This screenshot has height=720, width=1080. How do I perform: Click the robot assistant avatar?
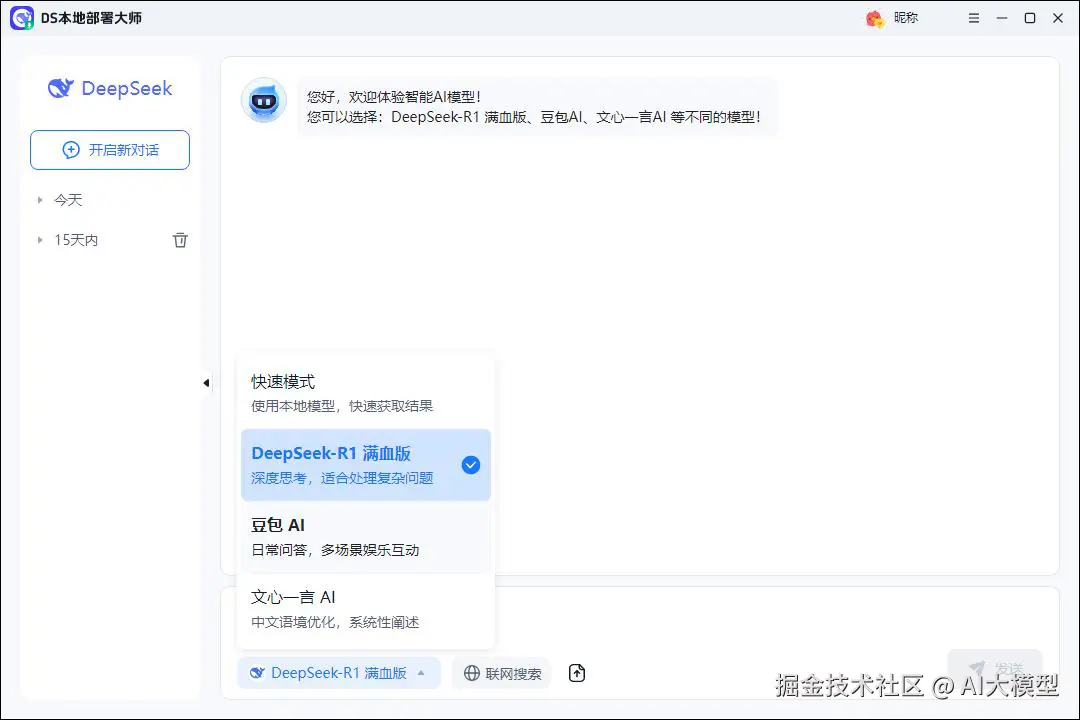pos(264,101)
